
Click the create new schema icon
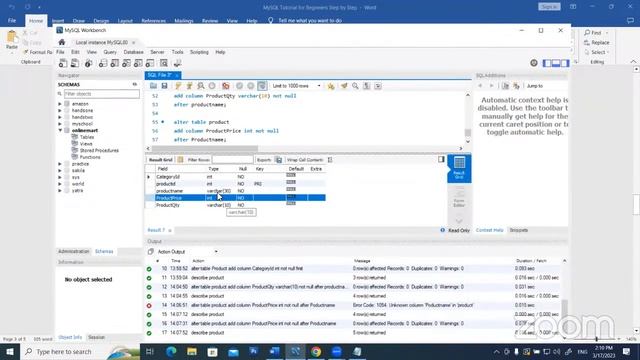click(x=102, y=63)
